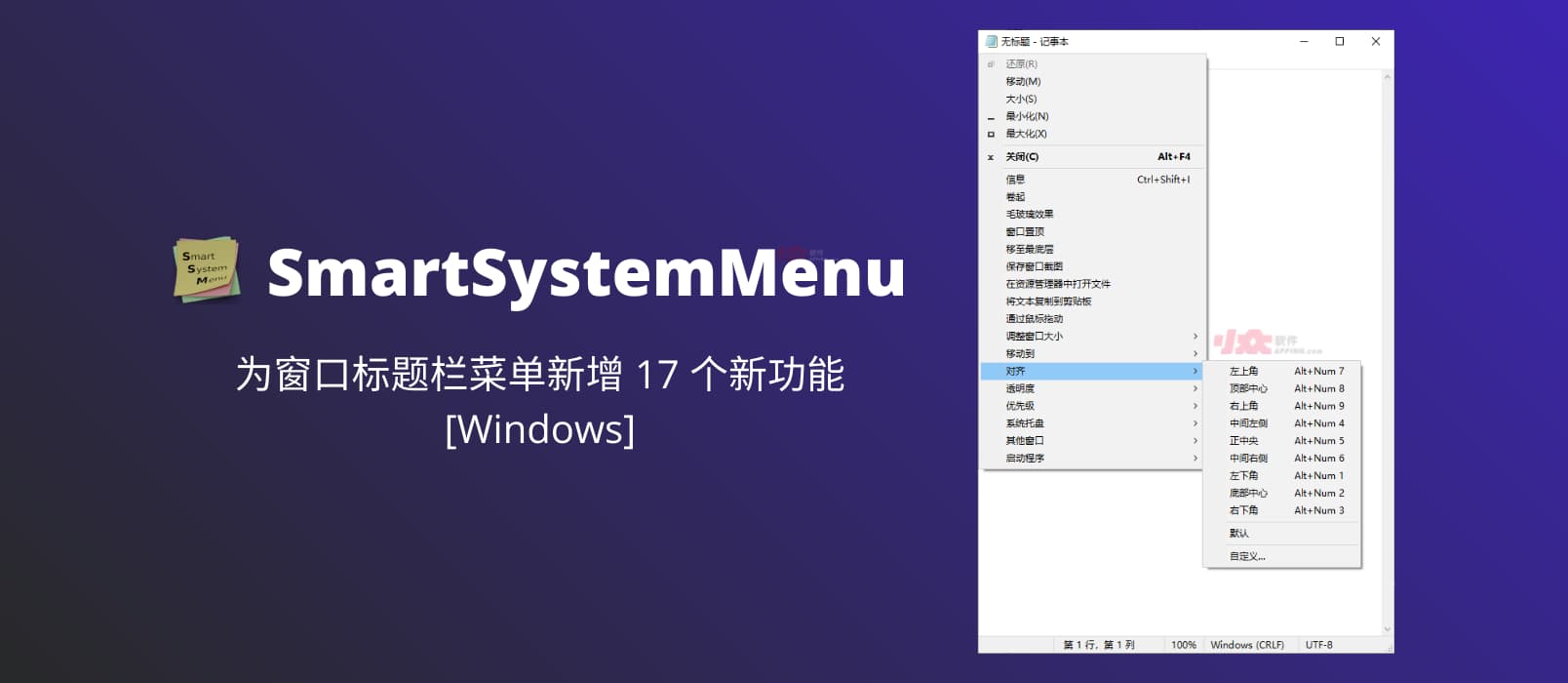1568x683 pixels.
Task: Align window to 顶部中心 Alt+Num 8
Action: click(1282, 388)
